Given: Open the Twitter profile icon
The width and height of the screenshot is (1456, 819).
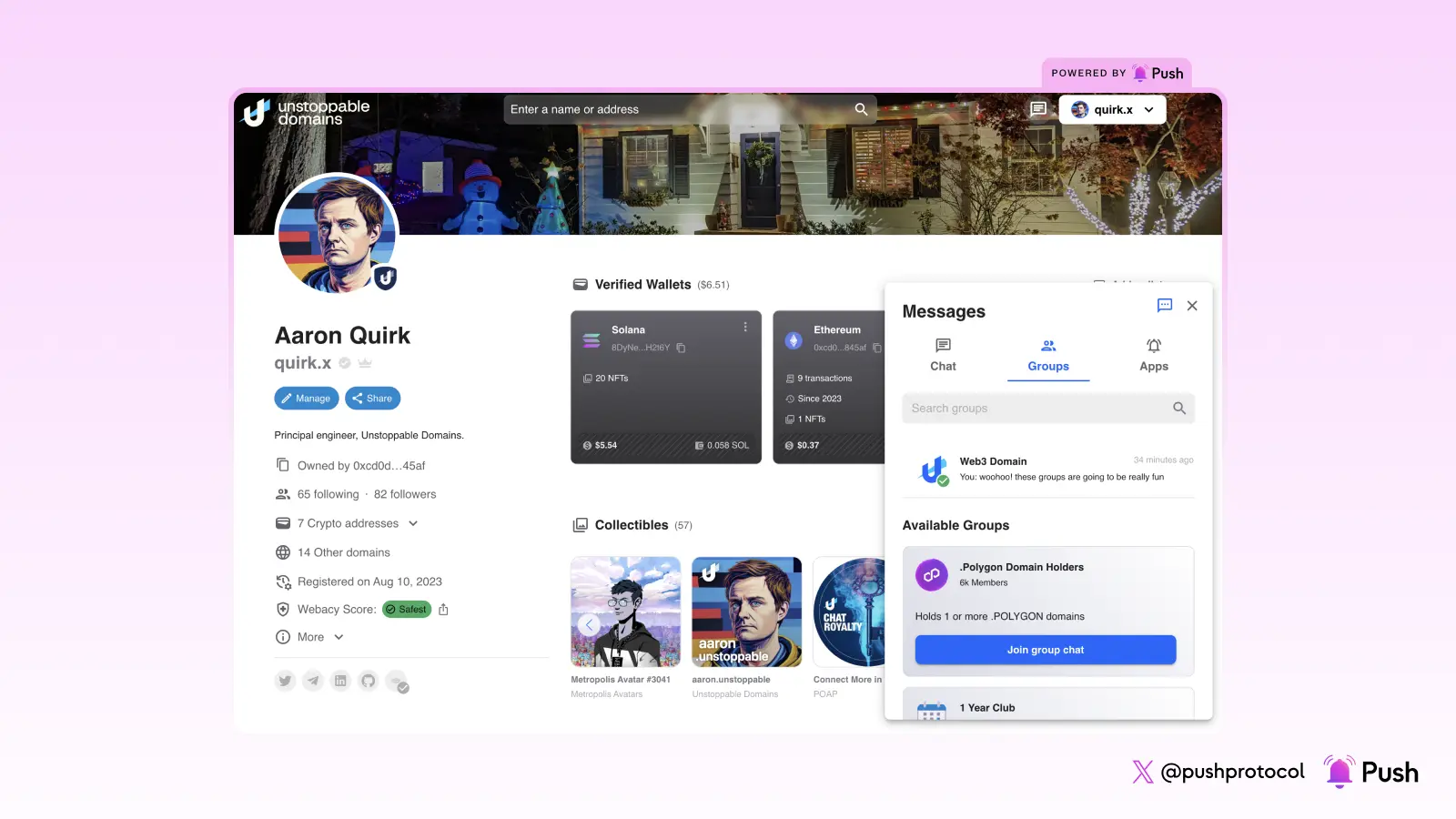Looking at the screenshot, I should [285, 681].
